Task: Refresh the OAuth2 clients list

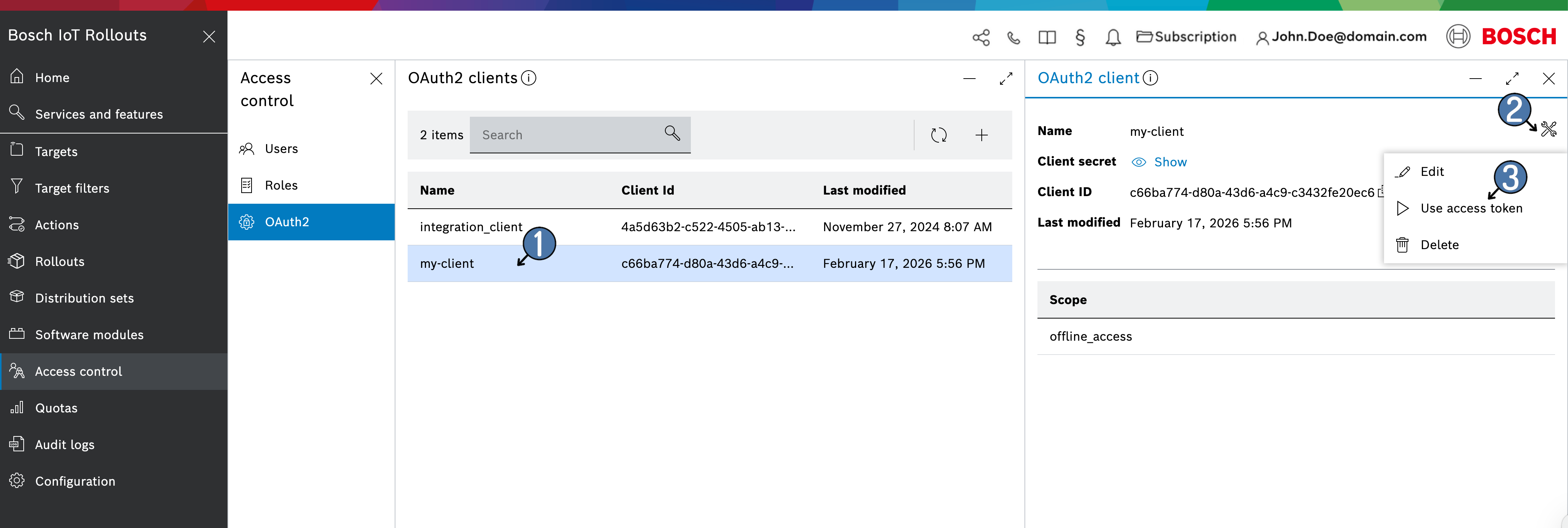Action: tap(939, 135)
